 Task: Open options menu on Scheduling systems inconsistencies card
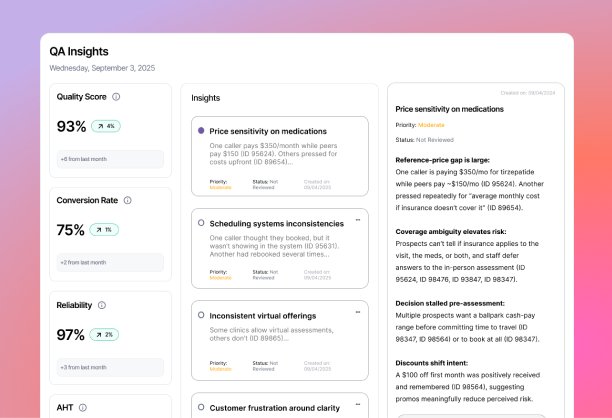(x=358, y=220)
